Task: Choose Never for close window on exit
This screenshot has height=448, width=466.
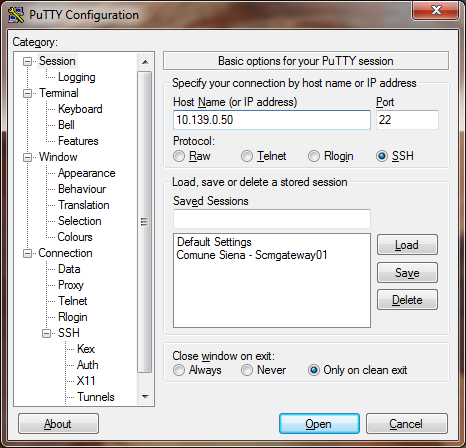Action: click(x=247, y=370)
